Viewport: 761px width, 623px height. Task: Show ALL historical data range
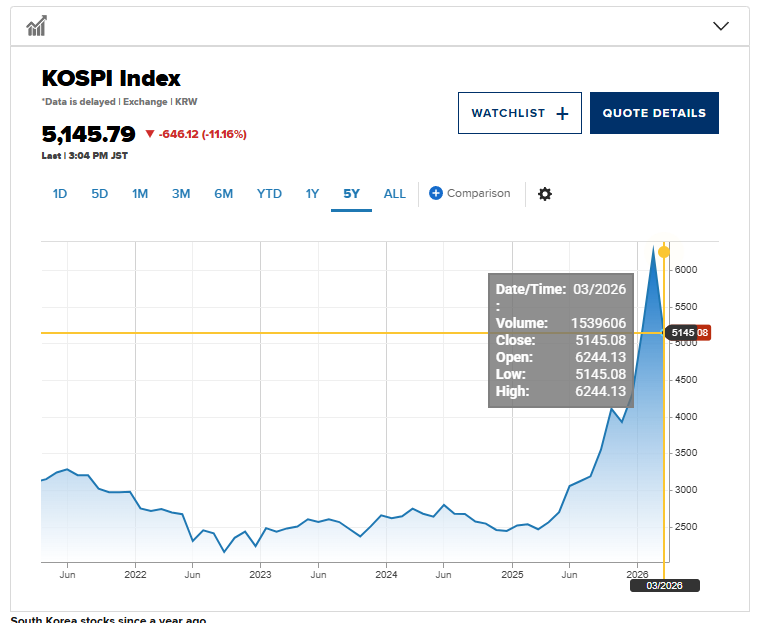click(395, 194)
